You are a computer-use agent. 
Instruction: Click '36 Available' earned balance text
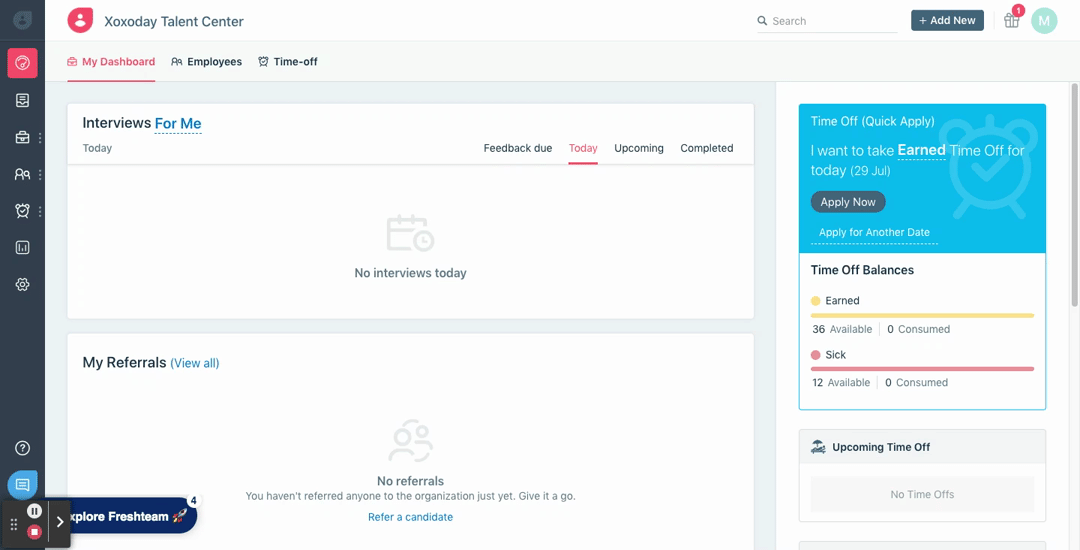point(842,329)
